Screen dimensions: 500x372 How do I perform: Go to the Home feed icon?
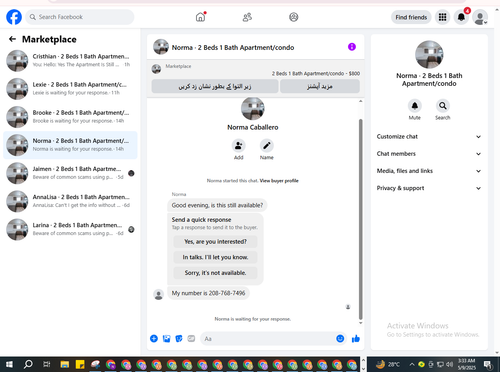[x=200, y=17]
